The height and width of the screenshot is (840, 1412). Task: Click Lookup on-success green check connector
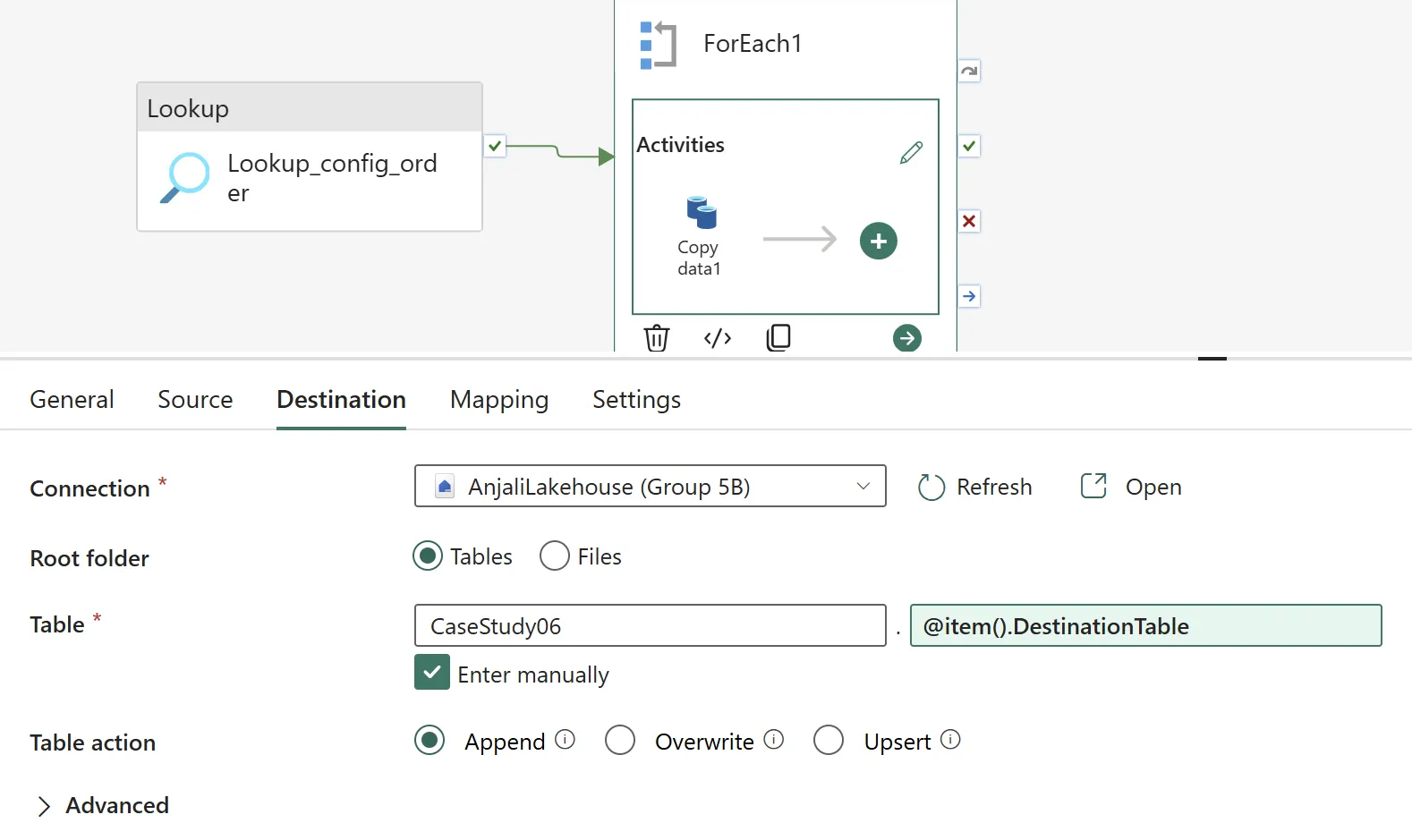(x=495, y=146)
